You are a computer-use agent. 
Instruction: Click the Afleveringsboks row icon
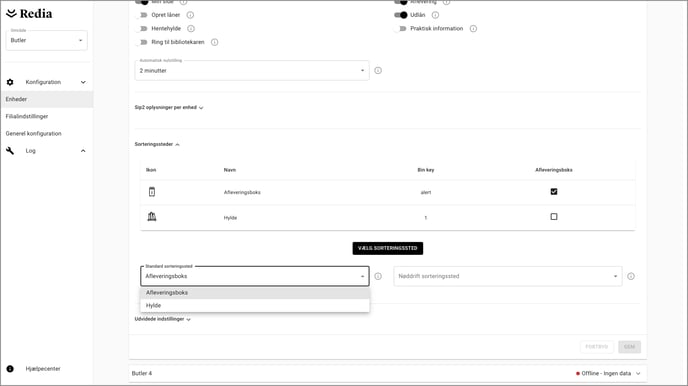(152, 192)
